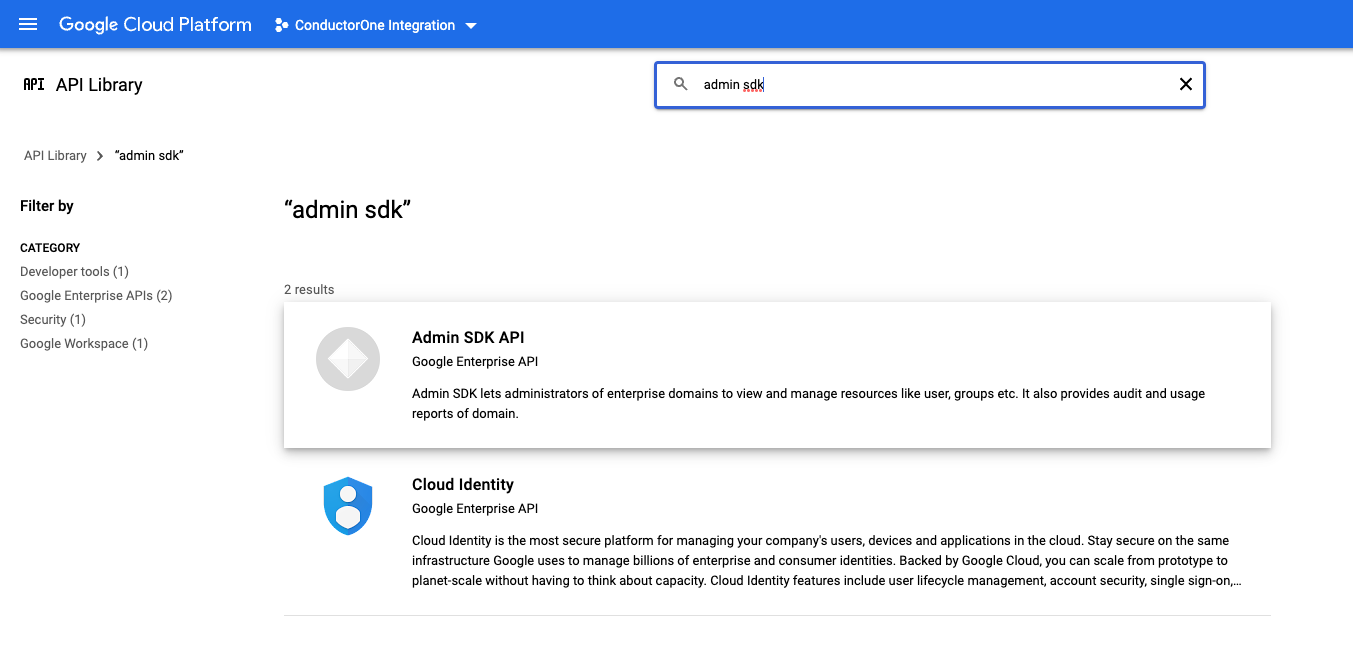Viewport: 1353px width, 646px height.
Task: Click the Cloud Identity shield icon
Action: click(348, 506)
